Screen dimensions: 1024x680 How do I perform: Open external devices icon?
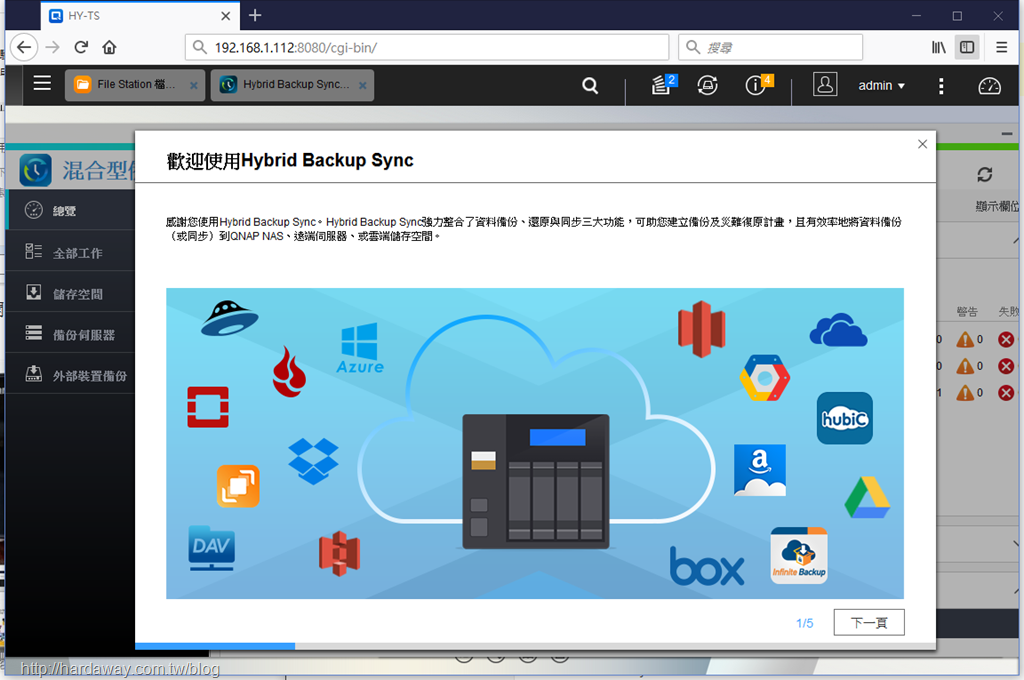(707, 85)
